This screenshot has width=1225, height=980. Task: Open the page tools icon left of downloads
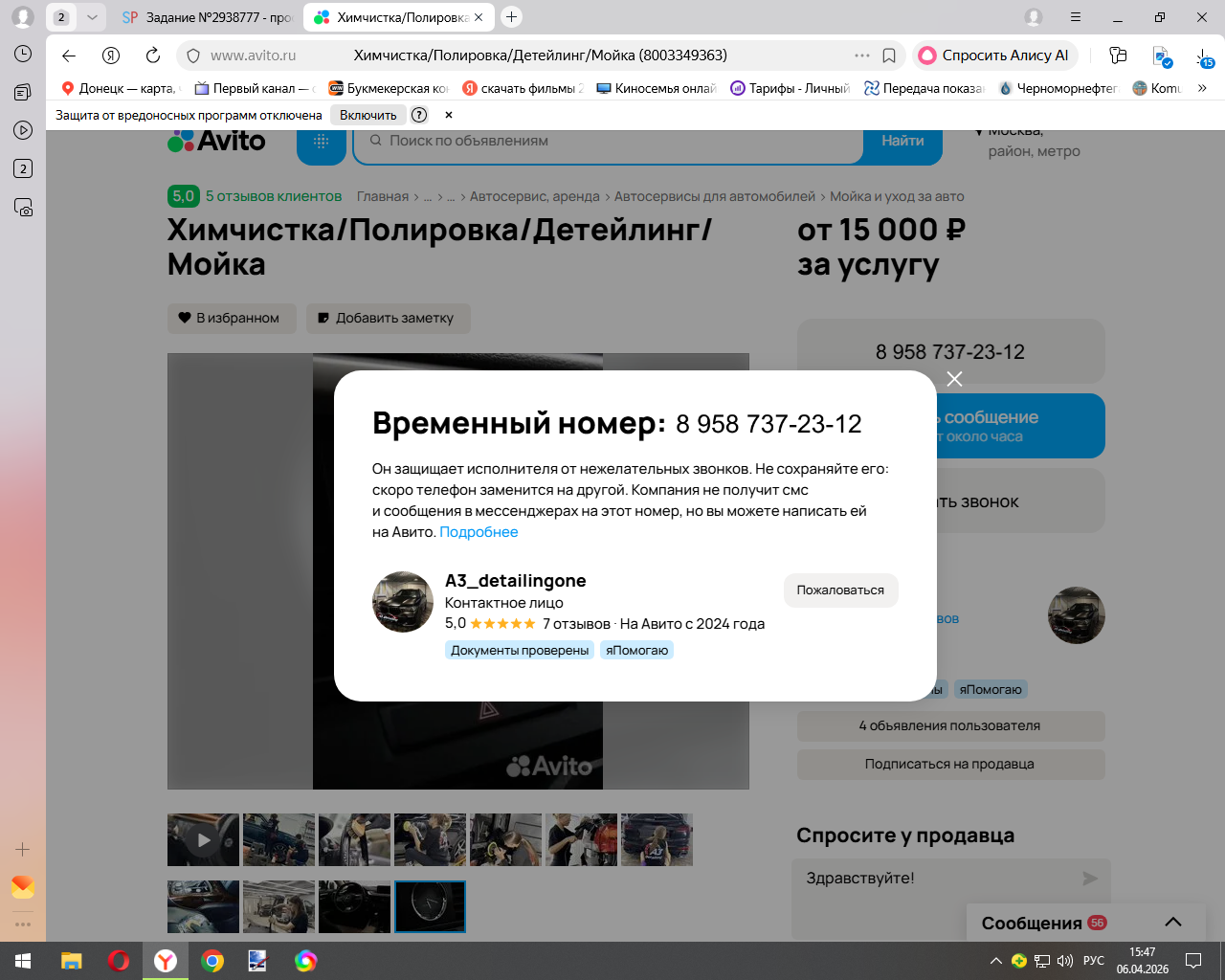point(1162,57)
